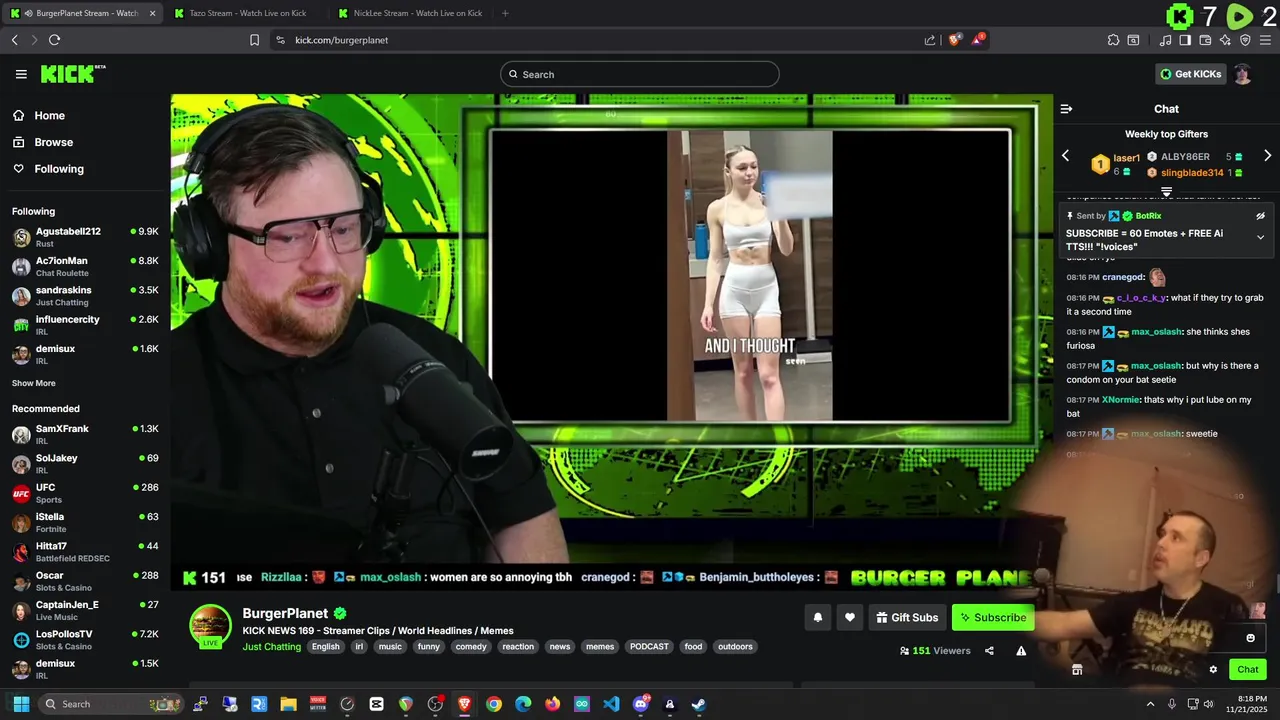Viewport: 1280px width, 720px height.
Task: Toggle notification bell for BurgerPlanet
Action: click(x=817, y=617)
